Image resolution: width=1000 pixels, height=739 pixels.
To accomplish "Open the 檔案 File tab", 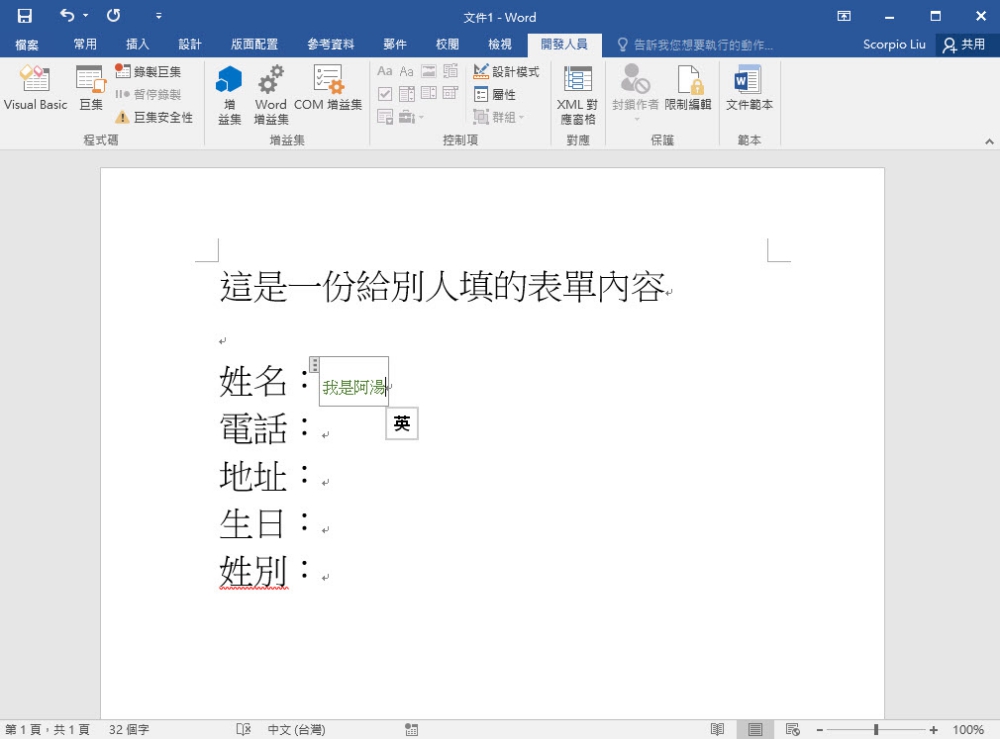I will click(27, 44).
